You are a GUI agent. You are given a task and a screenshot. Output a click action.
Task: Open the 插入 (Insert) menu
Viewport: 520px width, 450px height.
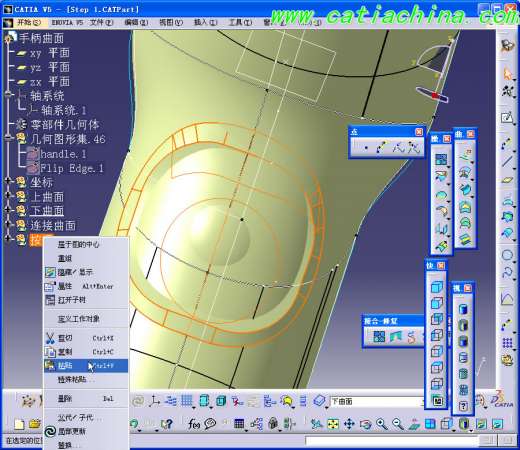tap(205, 23)
